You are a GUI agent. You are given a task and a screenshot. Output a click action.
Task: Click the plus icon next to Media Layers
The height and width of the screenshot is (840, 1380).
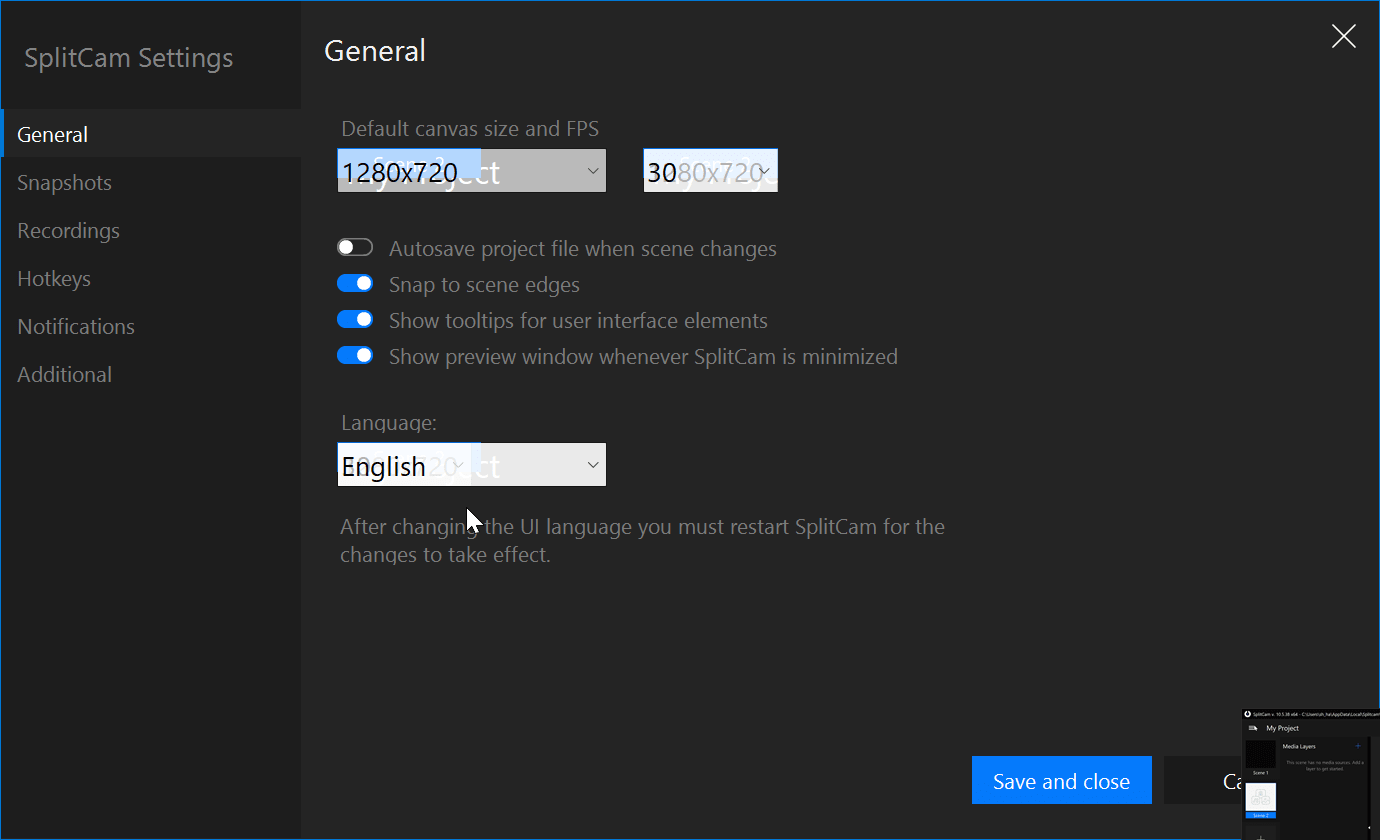pos(1357,746)
